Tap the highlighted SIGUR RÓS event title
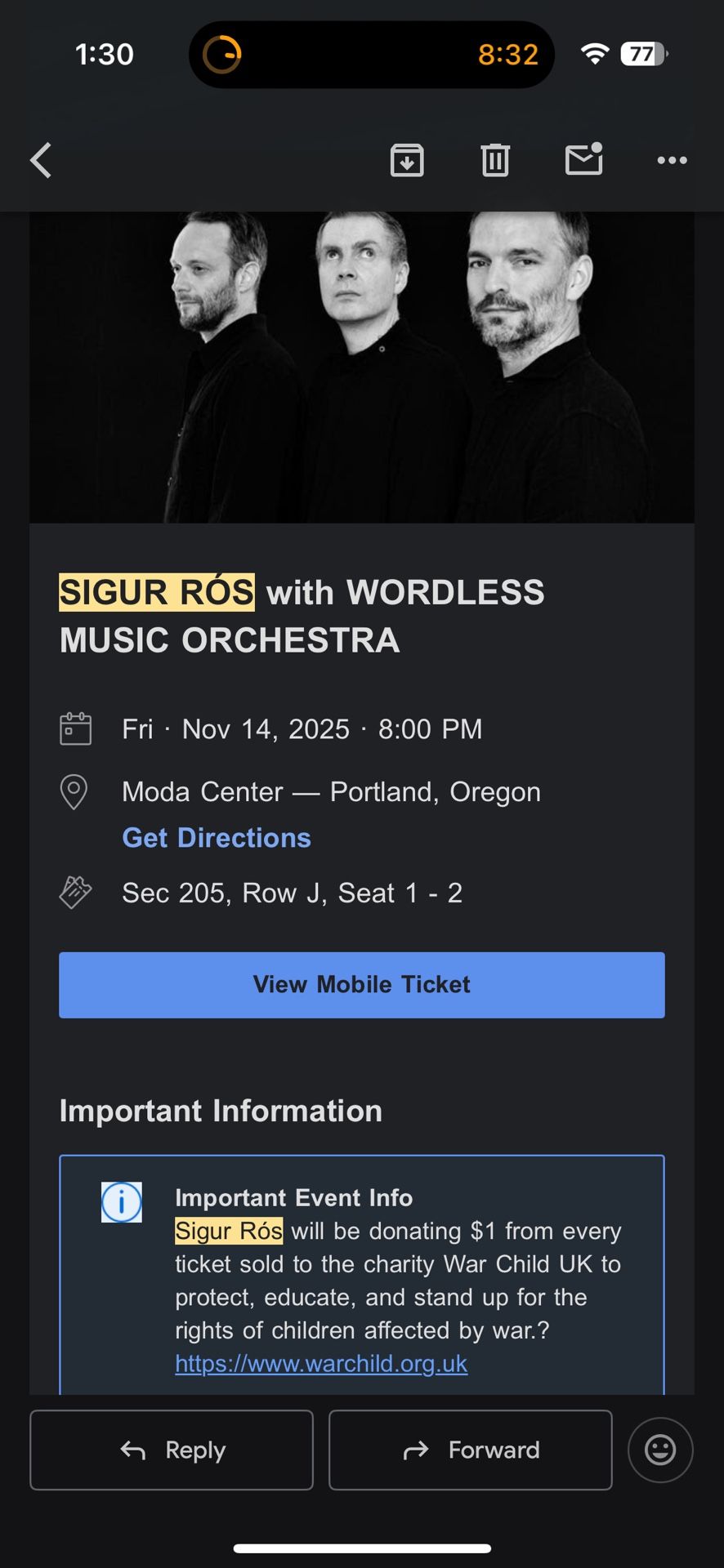 tap(157, 592)
